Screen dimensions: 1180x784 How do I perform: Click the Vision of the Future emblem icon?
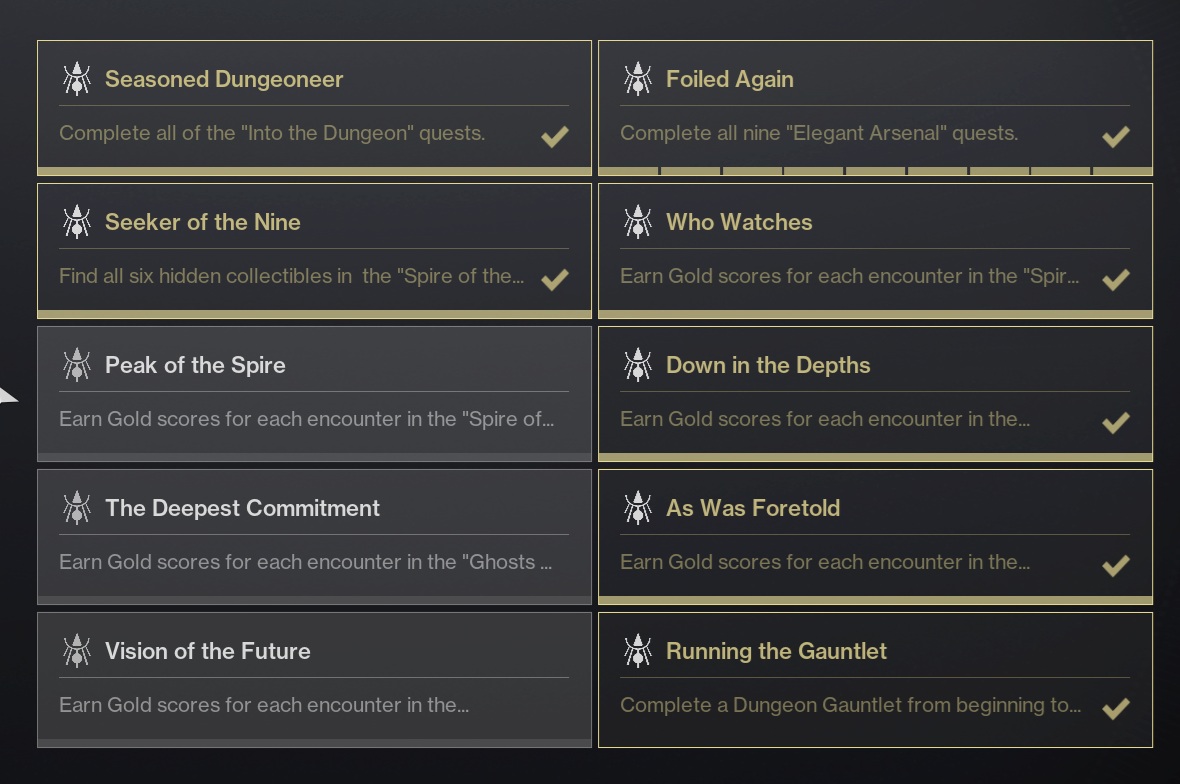coord(77,650)
